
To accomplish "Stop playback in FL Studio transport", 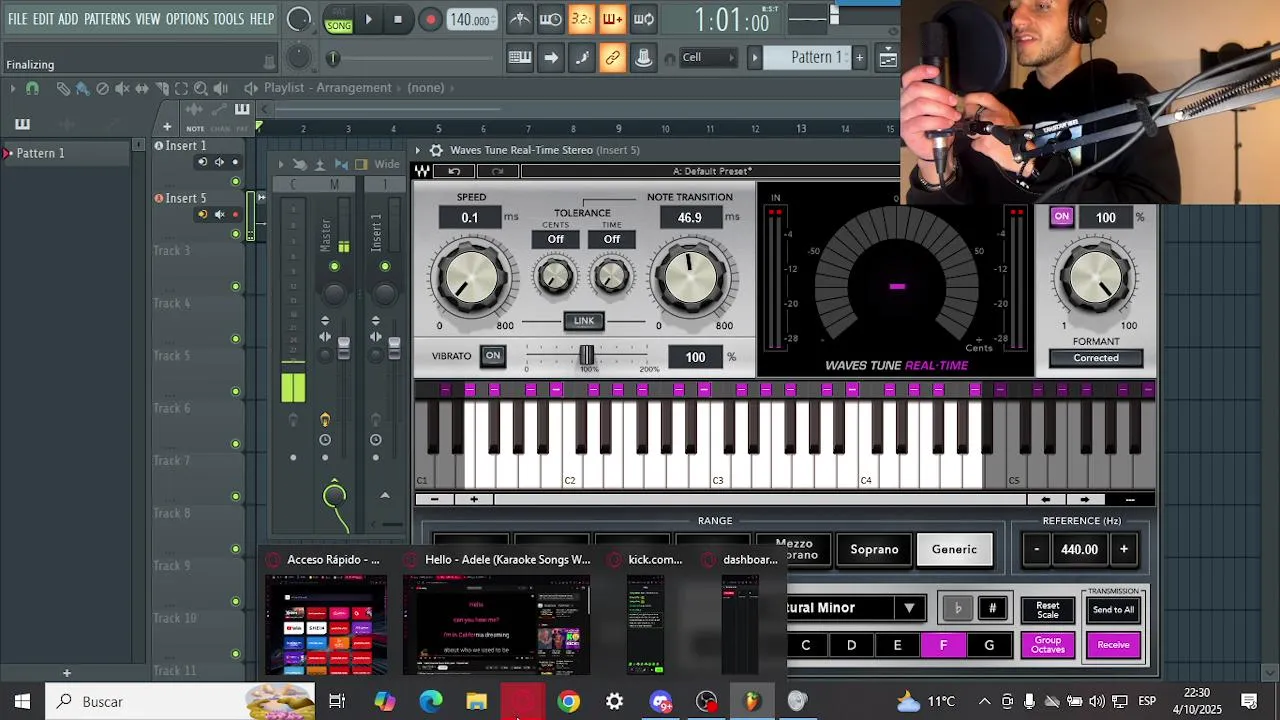I will pyautogui.click(x=398, y=19).
